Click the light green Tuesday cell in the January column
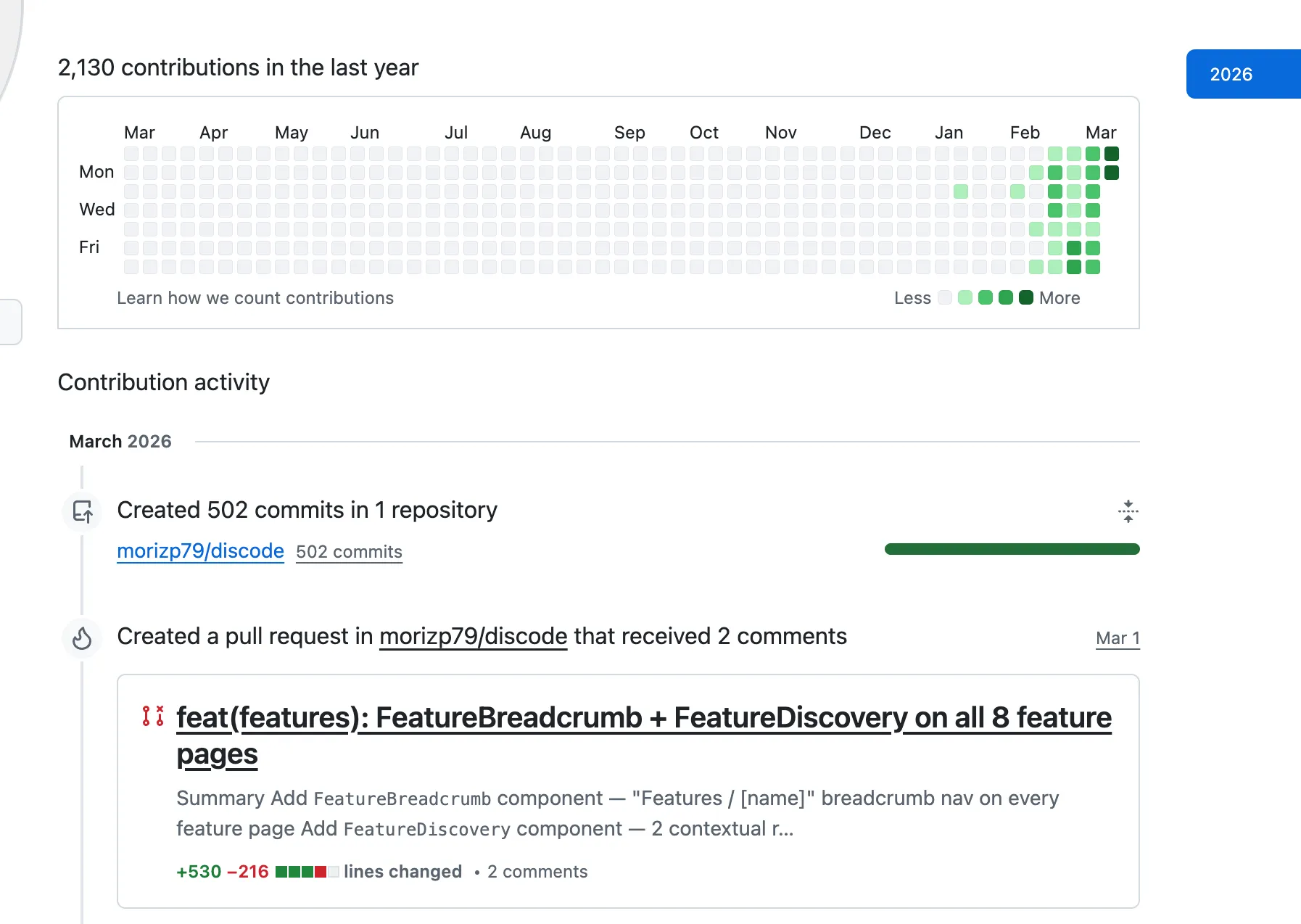 coord(961,191)
